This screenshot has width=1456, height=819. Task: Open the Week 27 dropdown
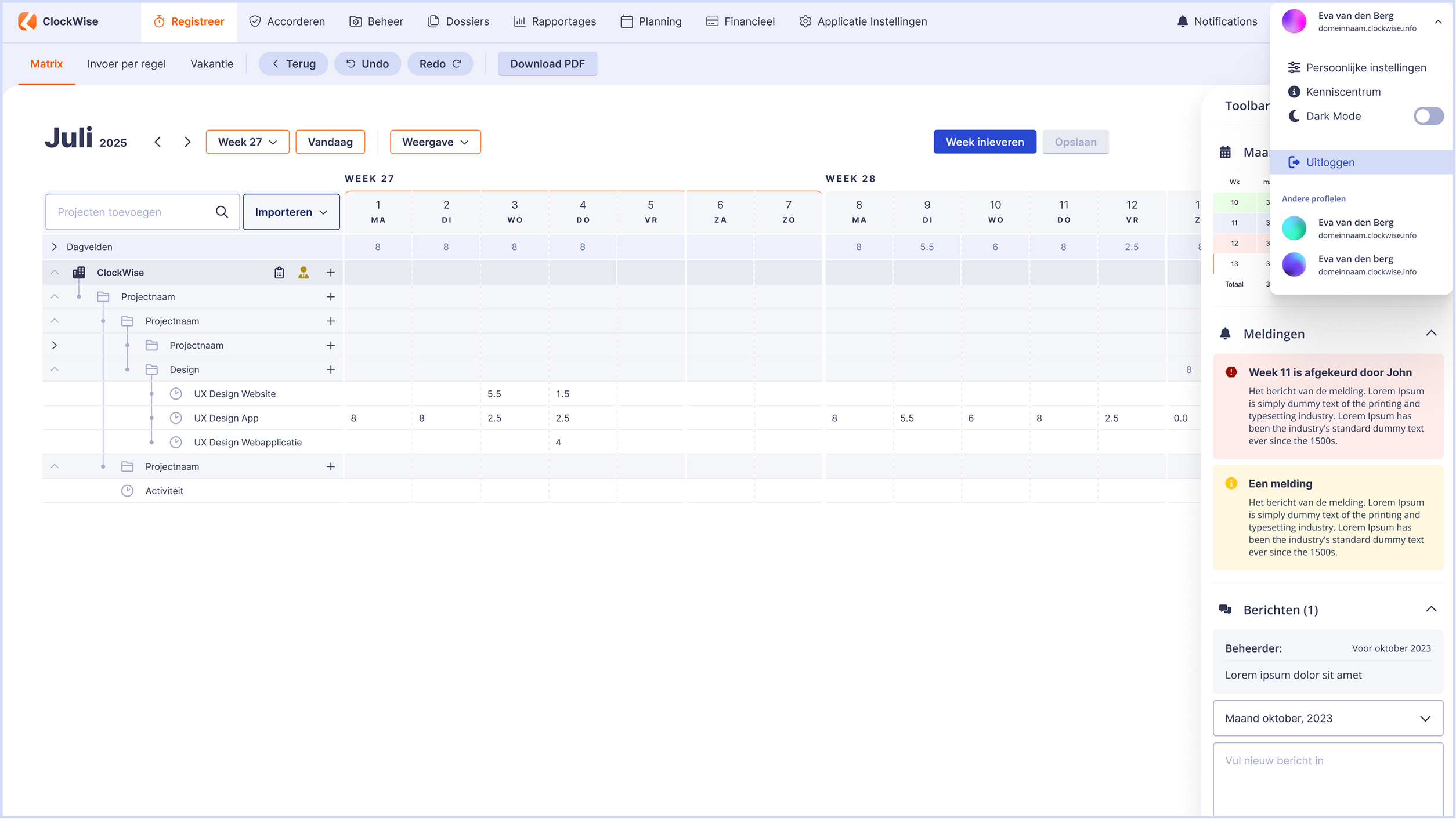click(x=247, y=142)
